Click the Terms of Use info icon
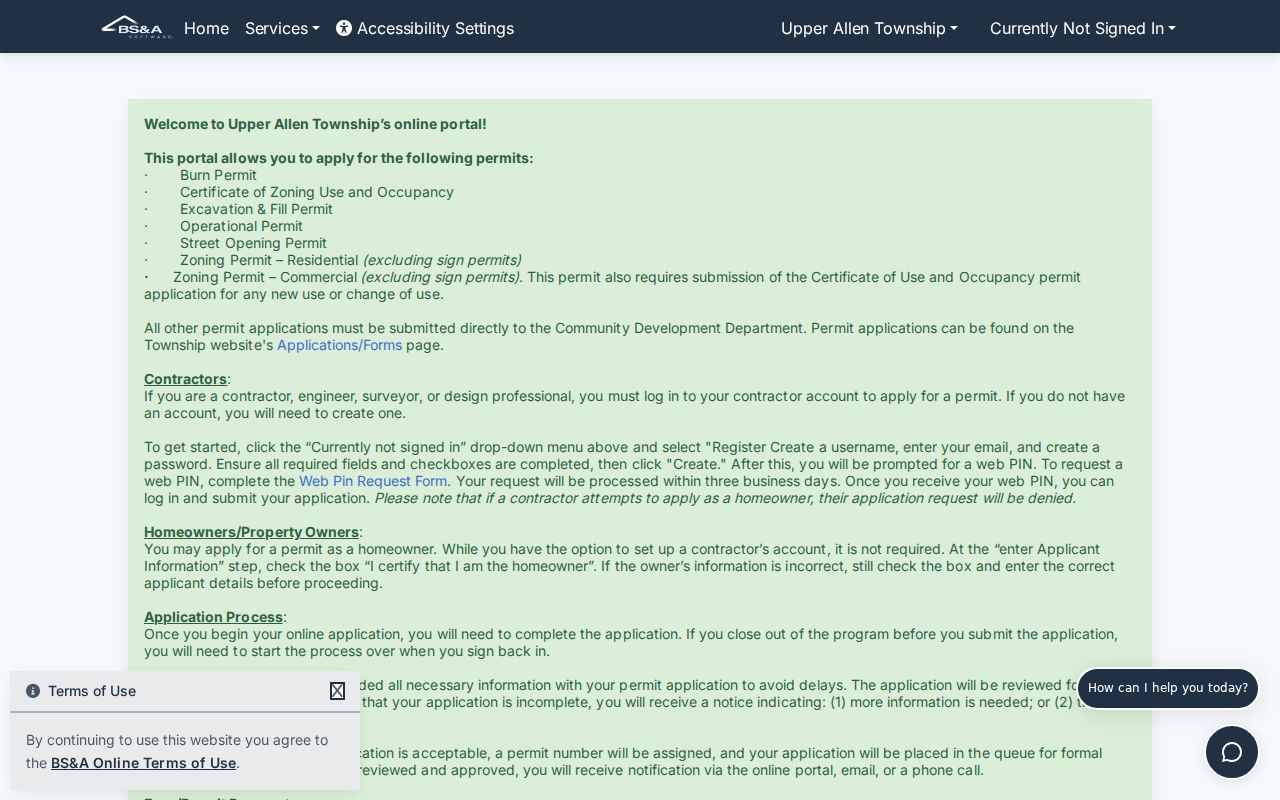This screenshot has width=1280, height=800. pos(33,691)
